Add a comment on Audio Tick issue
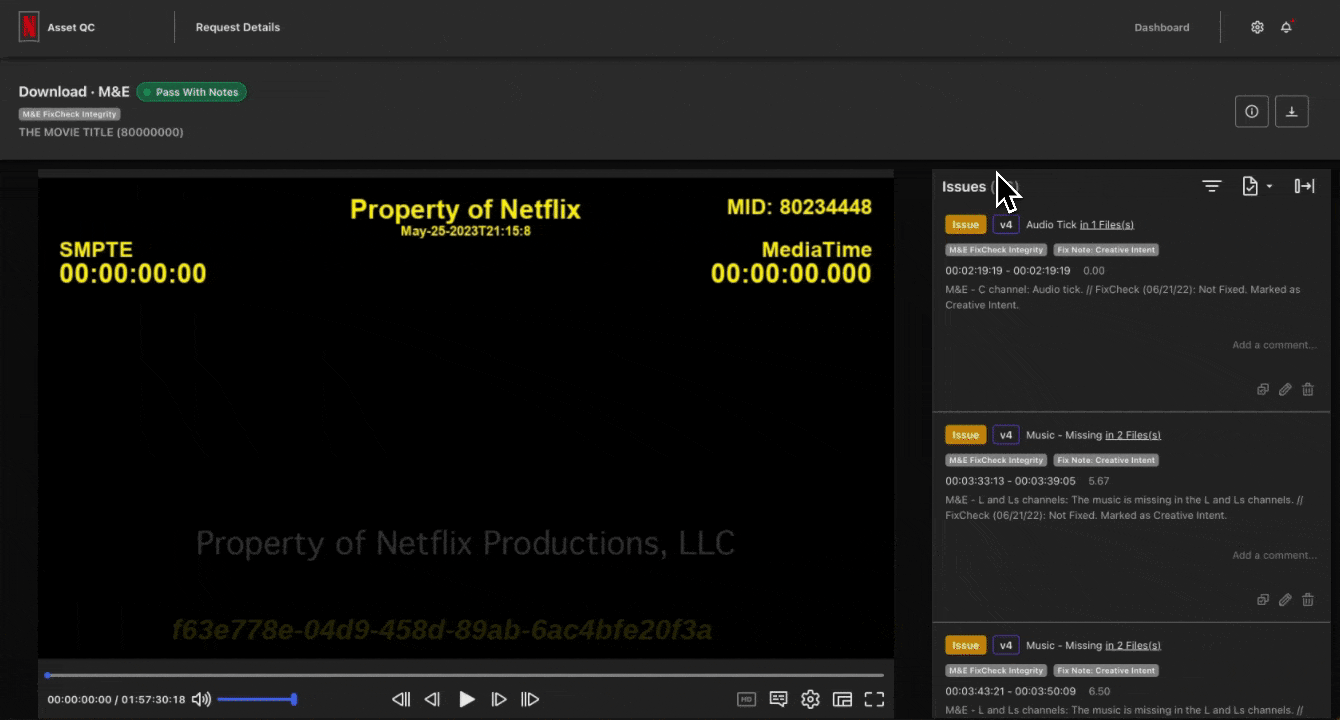 tap(1274, 345)
